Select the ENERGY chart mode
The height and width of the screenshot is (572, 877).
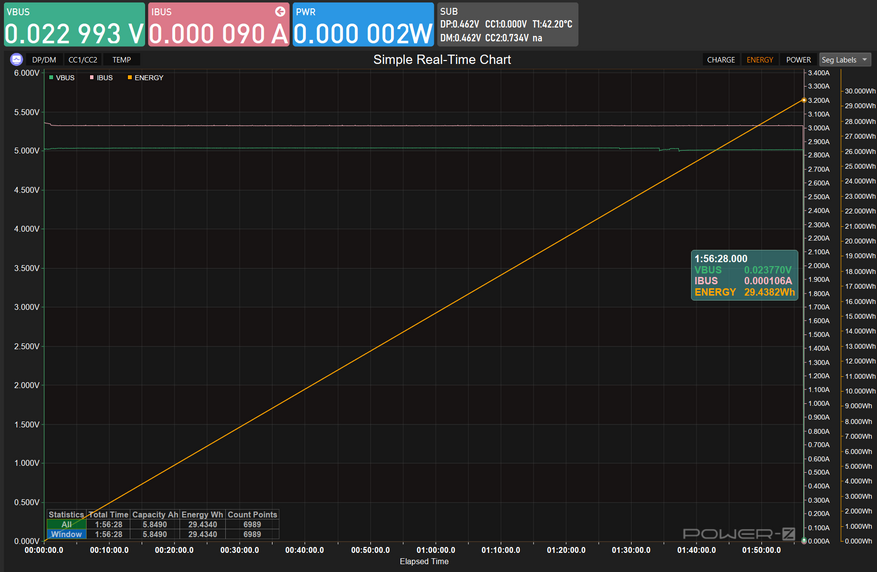click(760, 60)
